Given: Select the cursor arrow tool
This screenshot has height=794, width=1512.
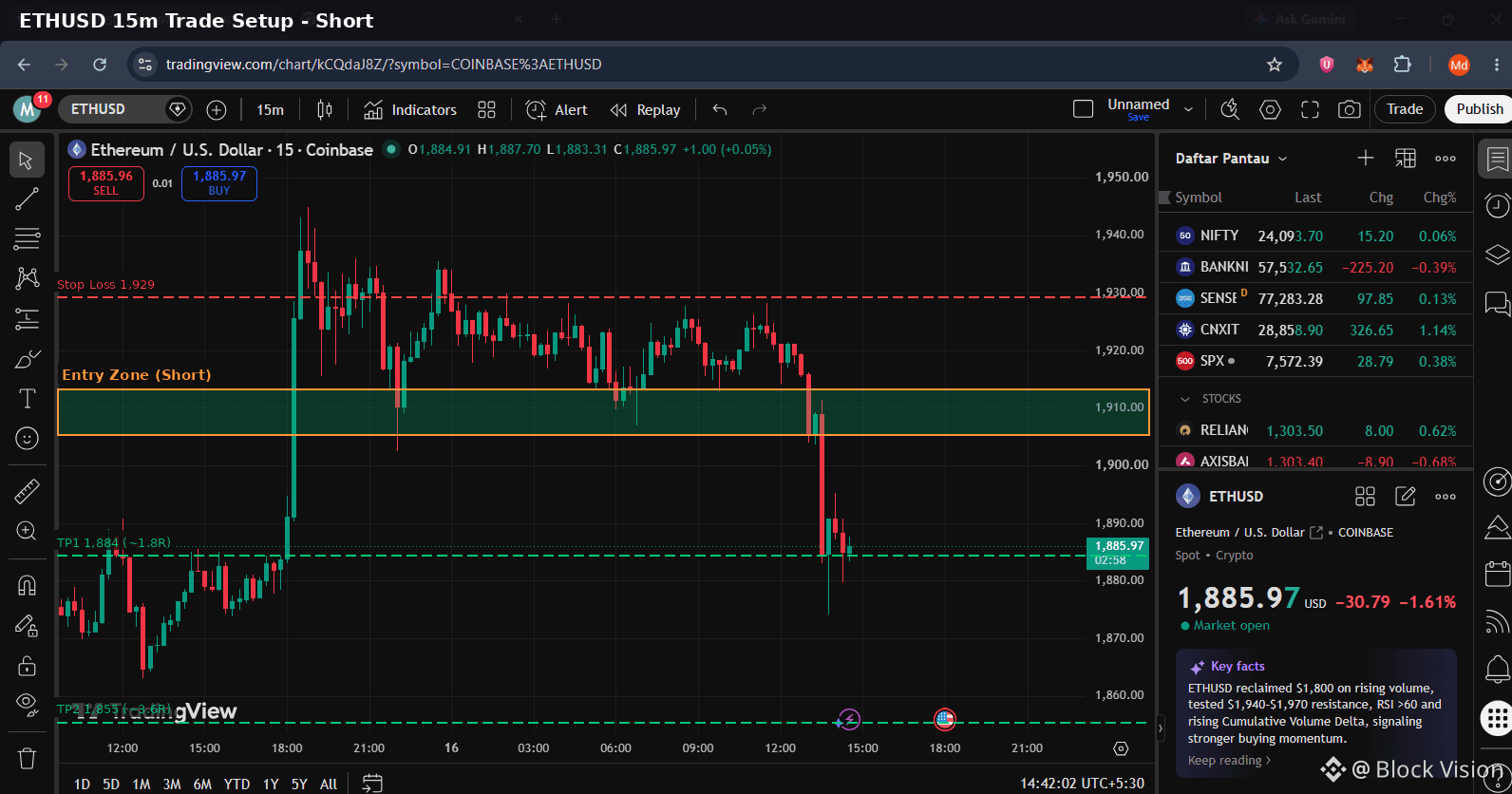Looking at the screenshot, I should [27, 160].
